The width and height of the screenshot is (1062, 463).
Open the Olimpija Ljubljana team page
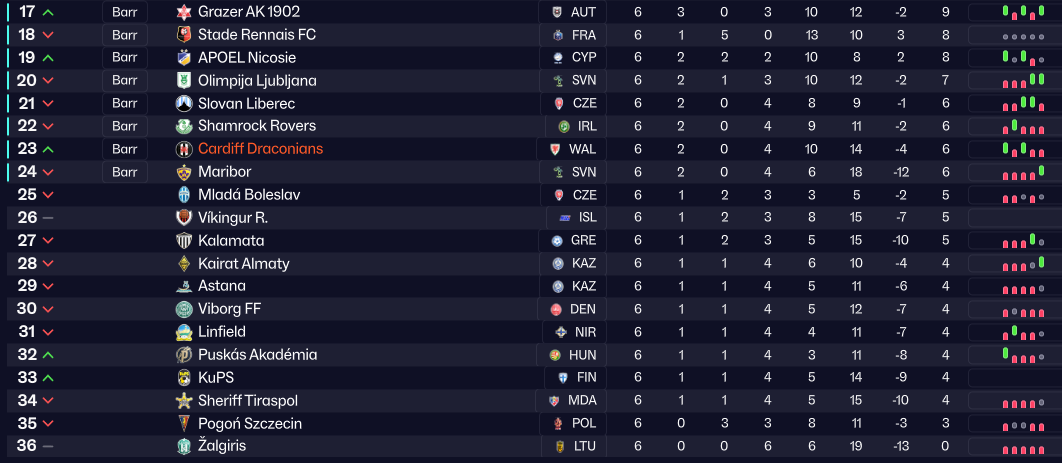pos(257,81)
